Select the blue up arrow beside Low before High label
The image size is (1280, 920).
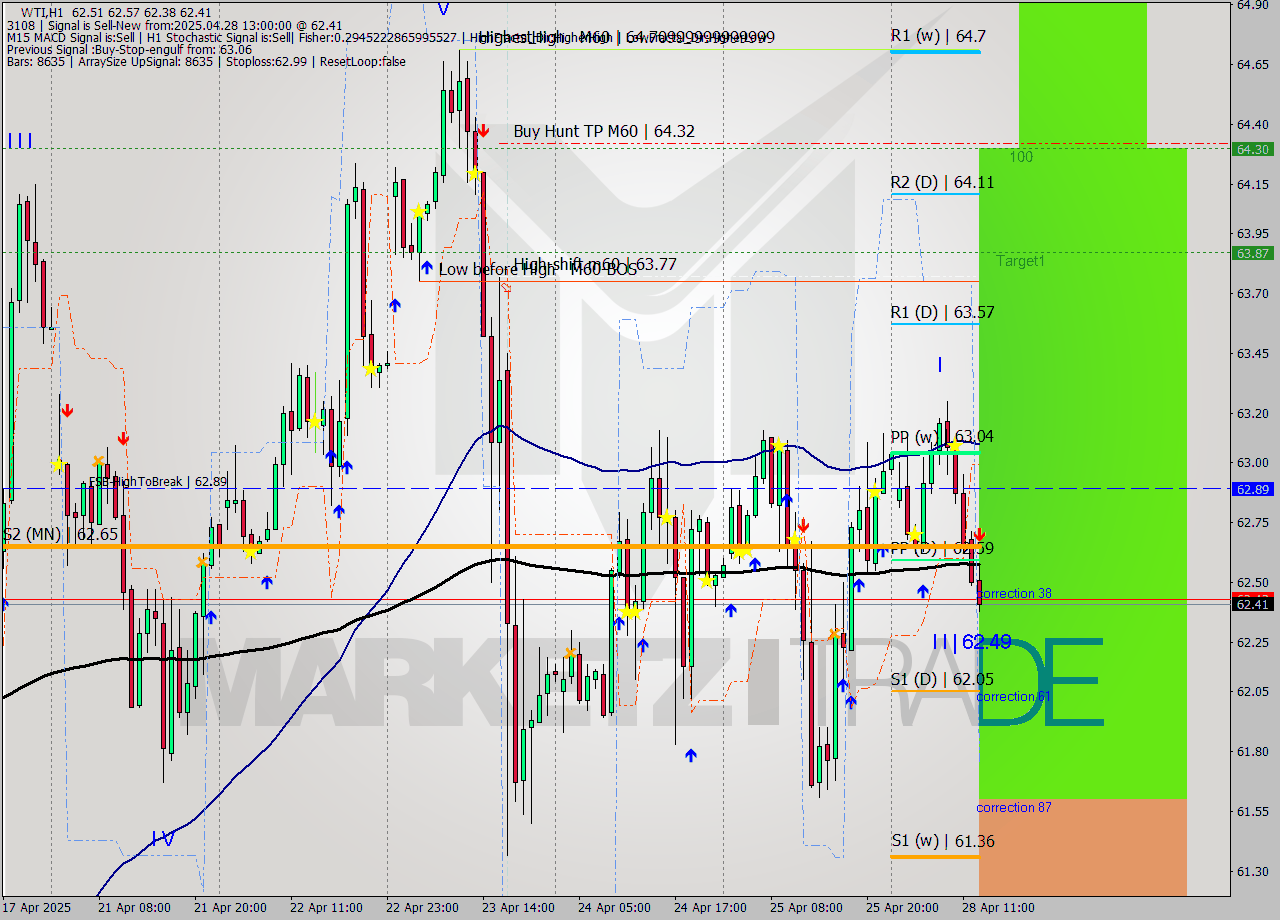[428, 268]
